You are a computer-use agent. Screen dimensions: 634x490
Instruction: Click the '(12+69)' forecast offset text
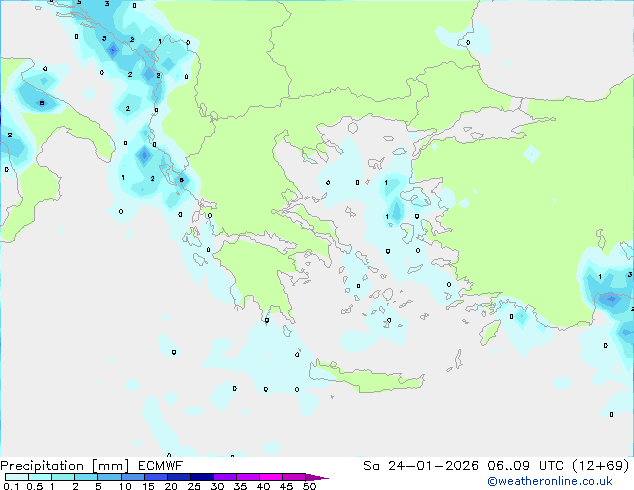601,466
